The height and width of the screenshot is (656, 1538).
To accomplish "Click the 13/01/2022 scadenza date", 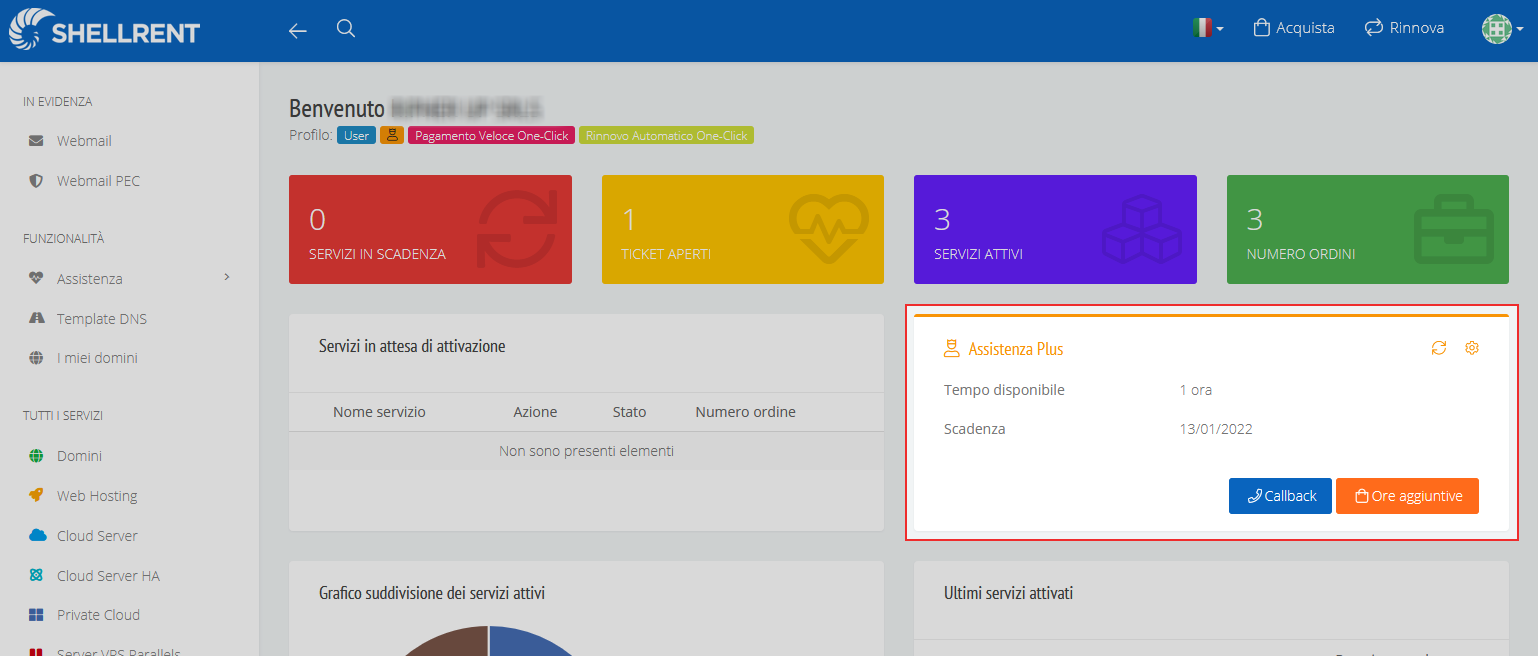I will tap(1216, 429).
